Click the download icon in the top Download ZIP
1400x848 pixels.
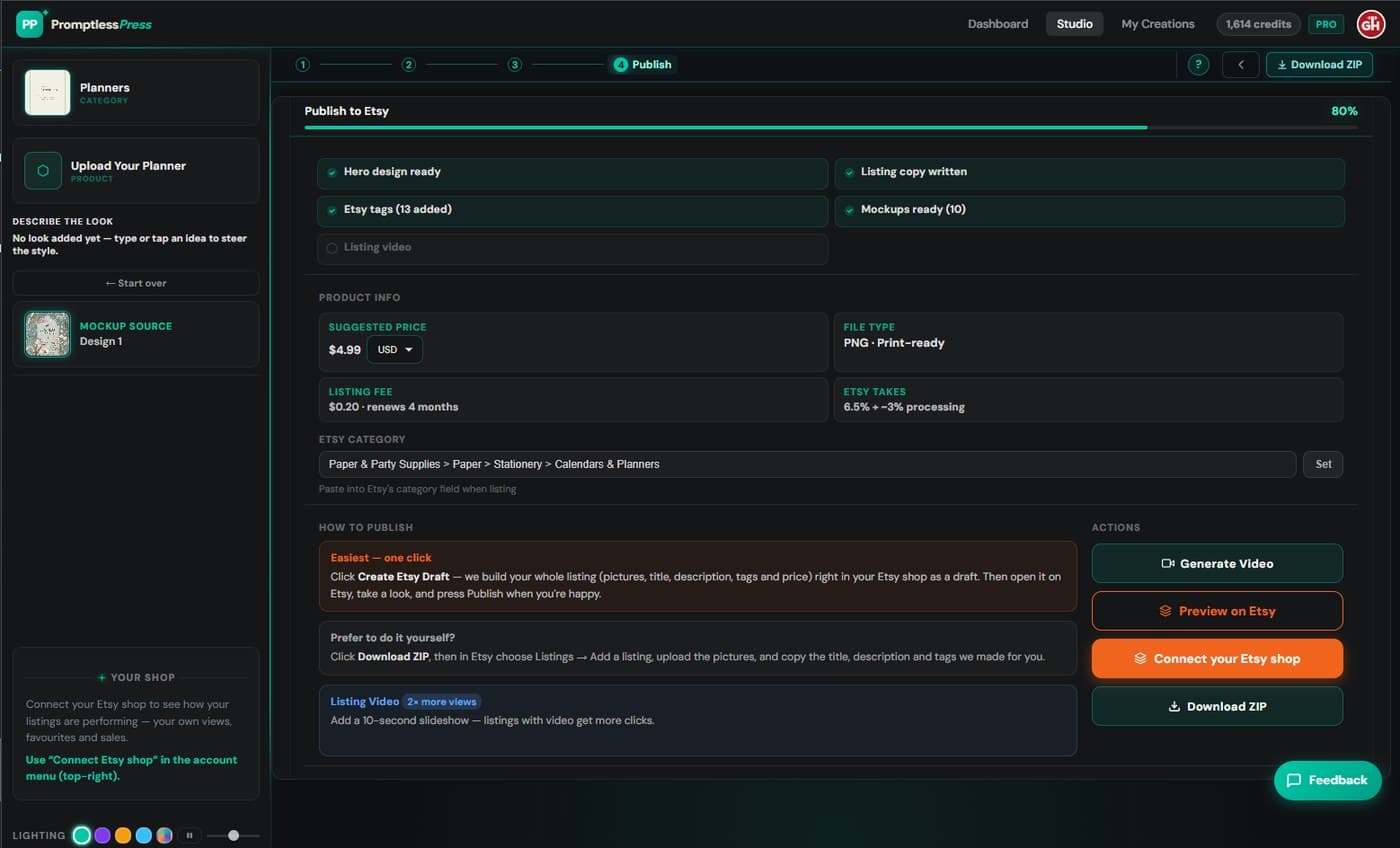pos(1282,65)
